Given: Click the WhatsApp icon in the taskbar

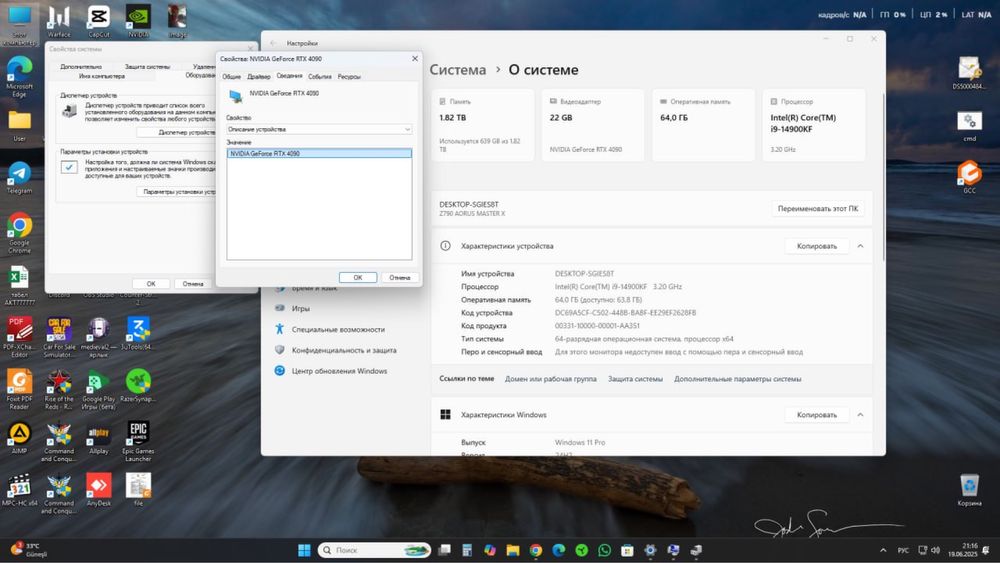Looking at the screenshot, I should (604, 550).
